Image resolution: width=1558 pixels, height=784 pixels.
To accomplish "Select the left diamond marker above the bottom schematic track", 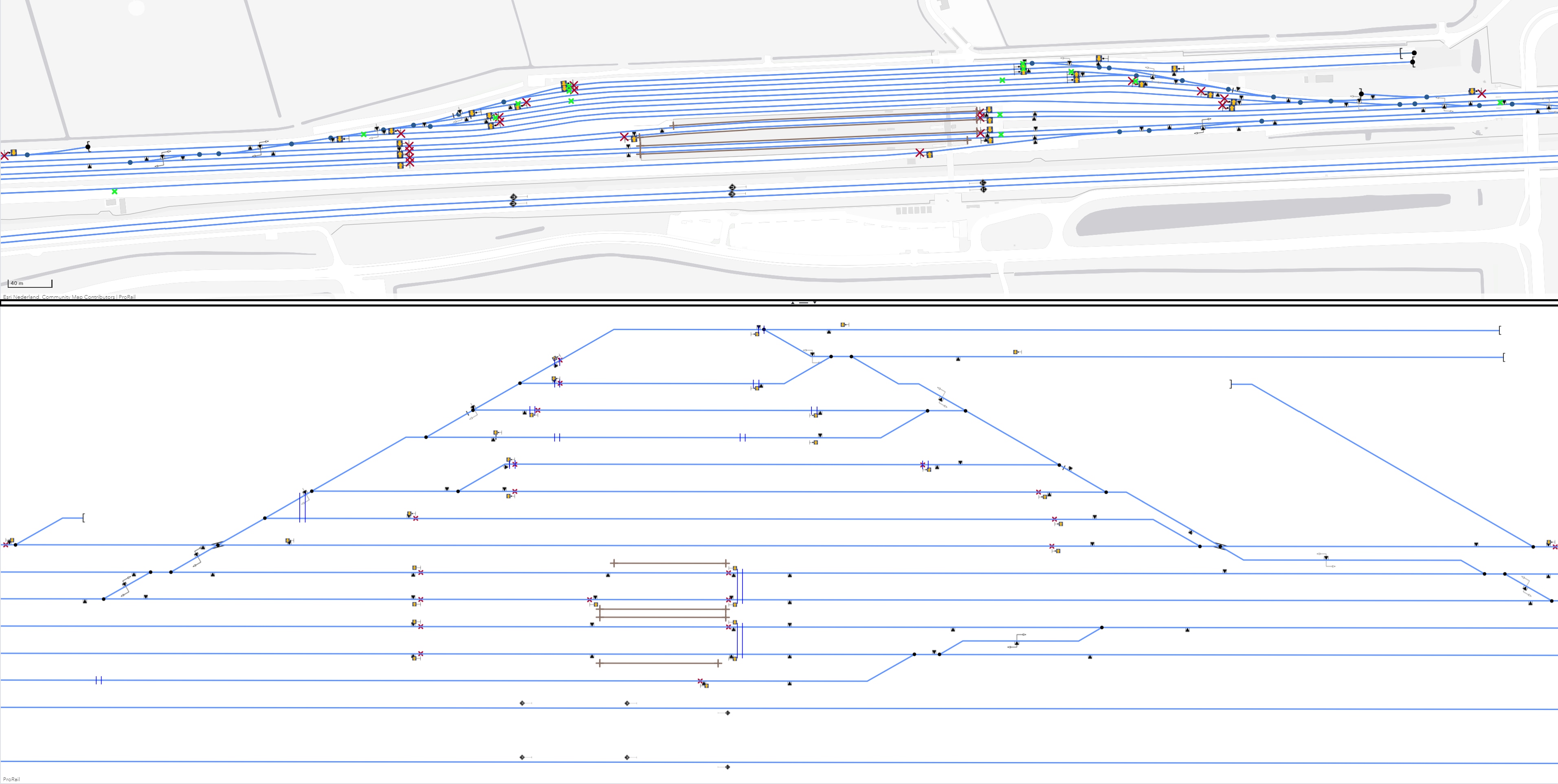I will coord(523,757).
